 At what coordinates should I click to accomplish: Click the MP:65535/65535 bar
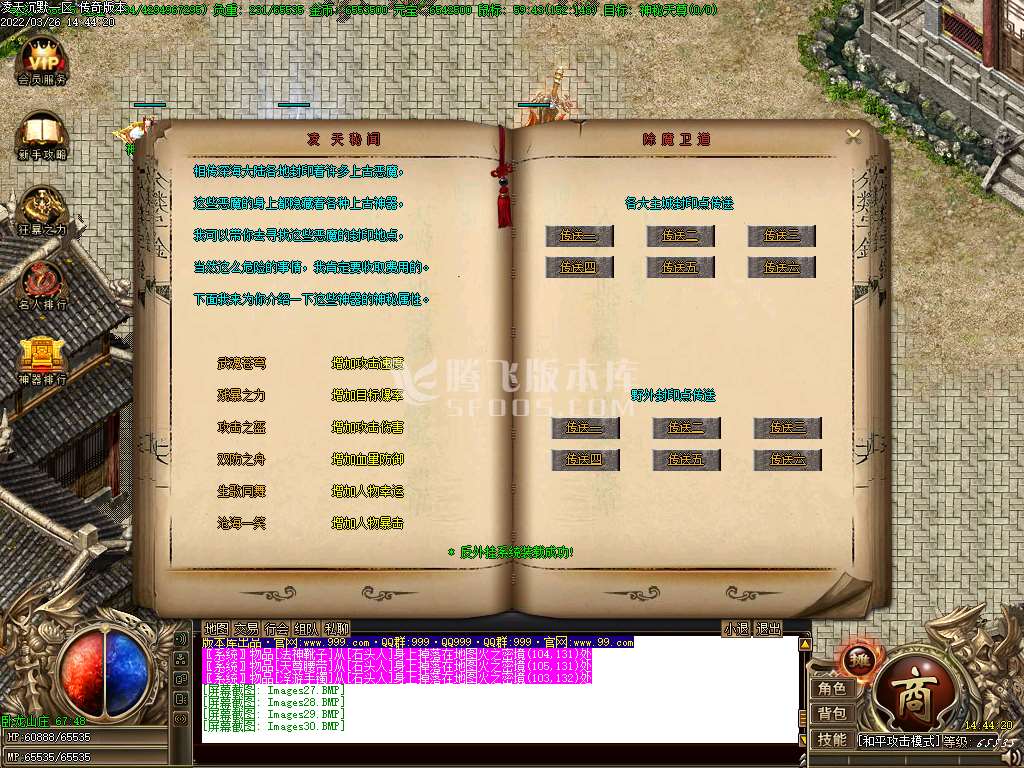(84, 757)
